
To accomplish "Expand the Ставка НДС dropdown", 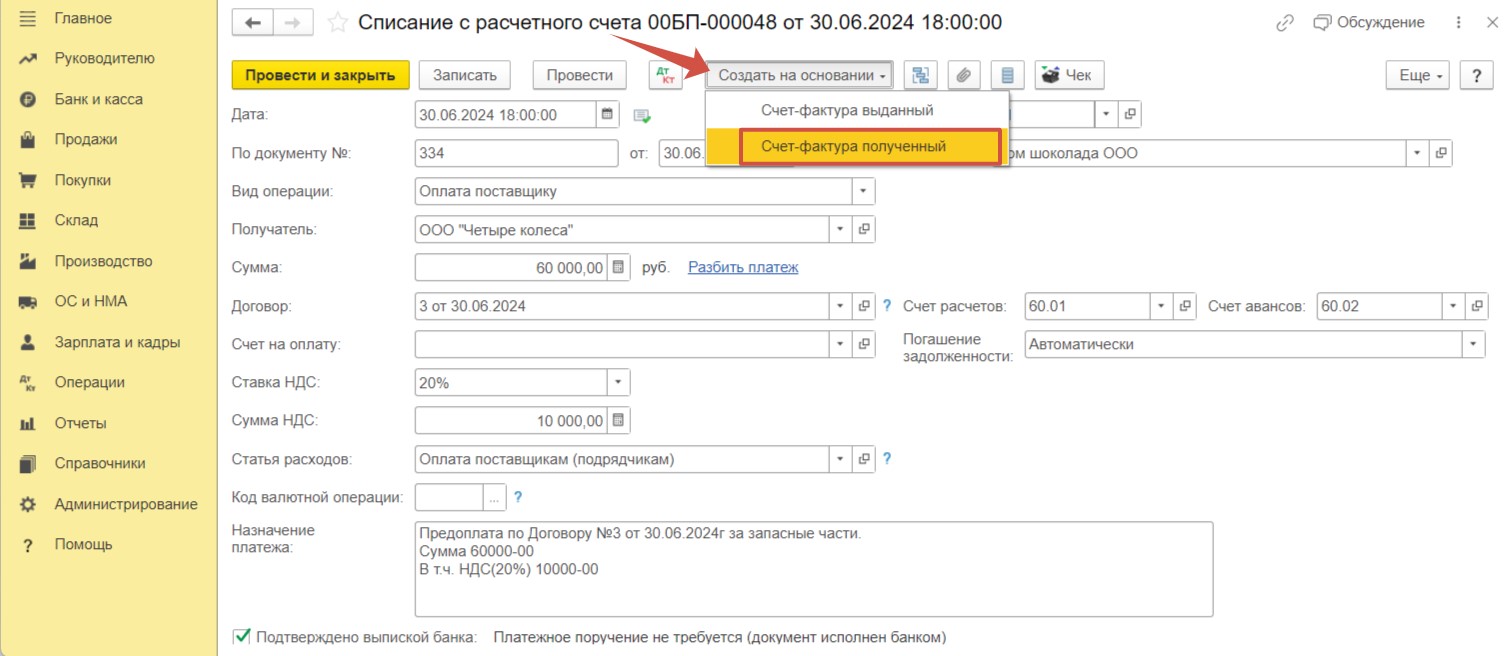I will (x=618, y=383).
